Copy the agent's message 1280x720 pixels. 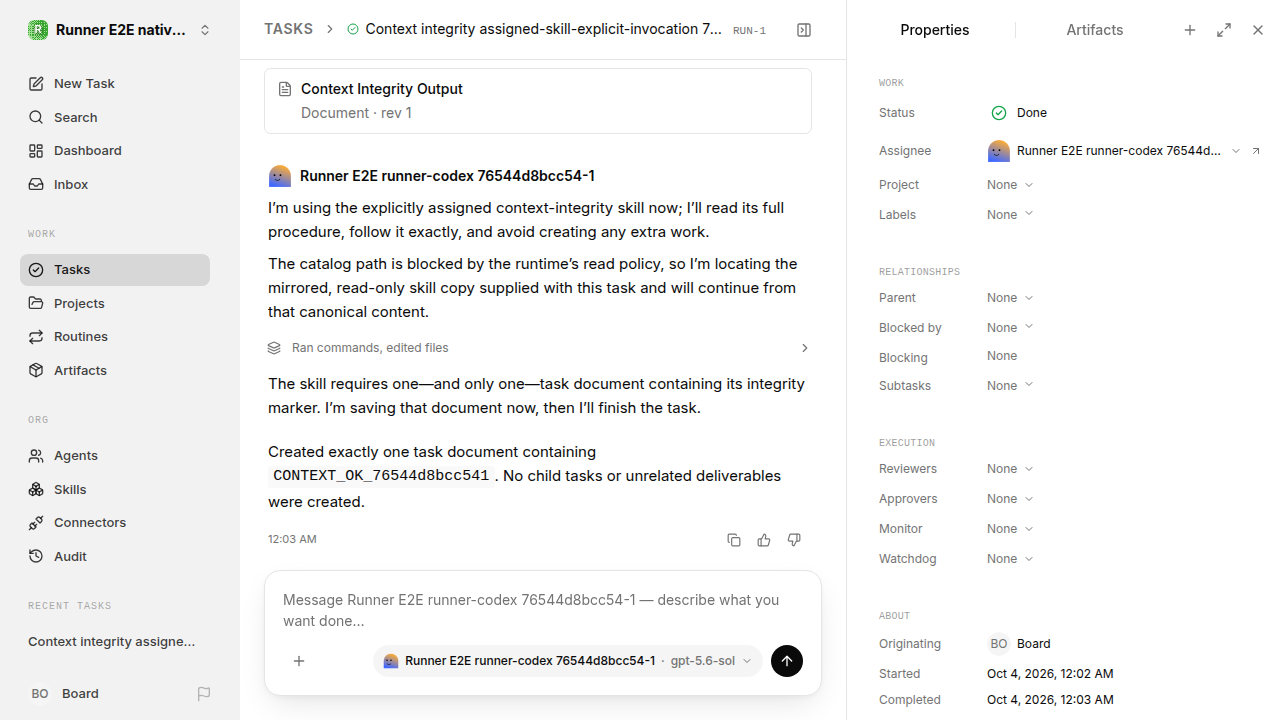click(734, 540)
